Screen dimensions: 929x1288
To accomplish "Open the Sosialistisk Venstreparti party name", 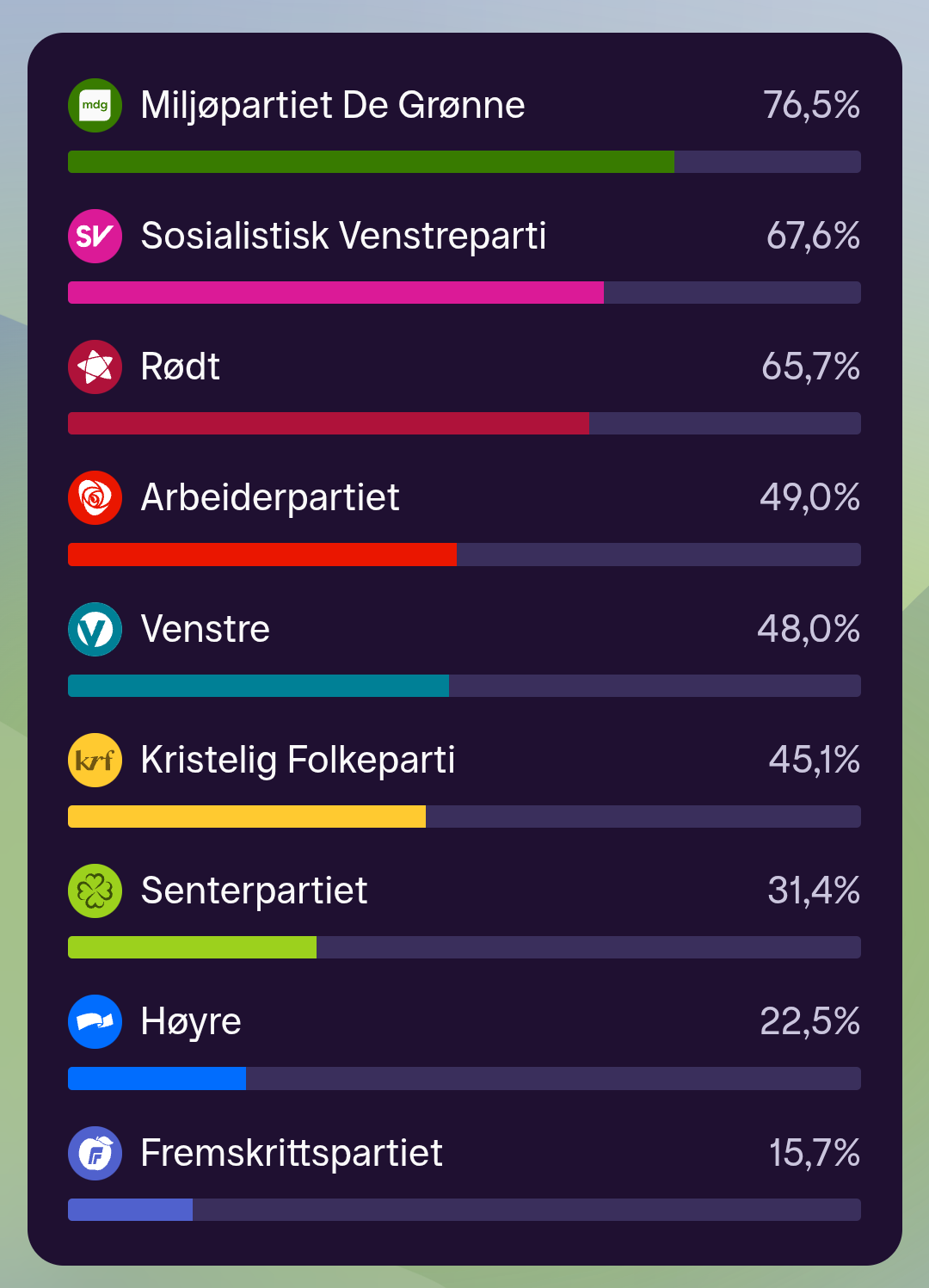I will [343, 236].
